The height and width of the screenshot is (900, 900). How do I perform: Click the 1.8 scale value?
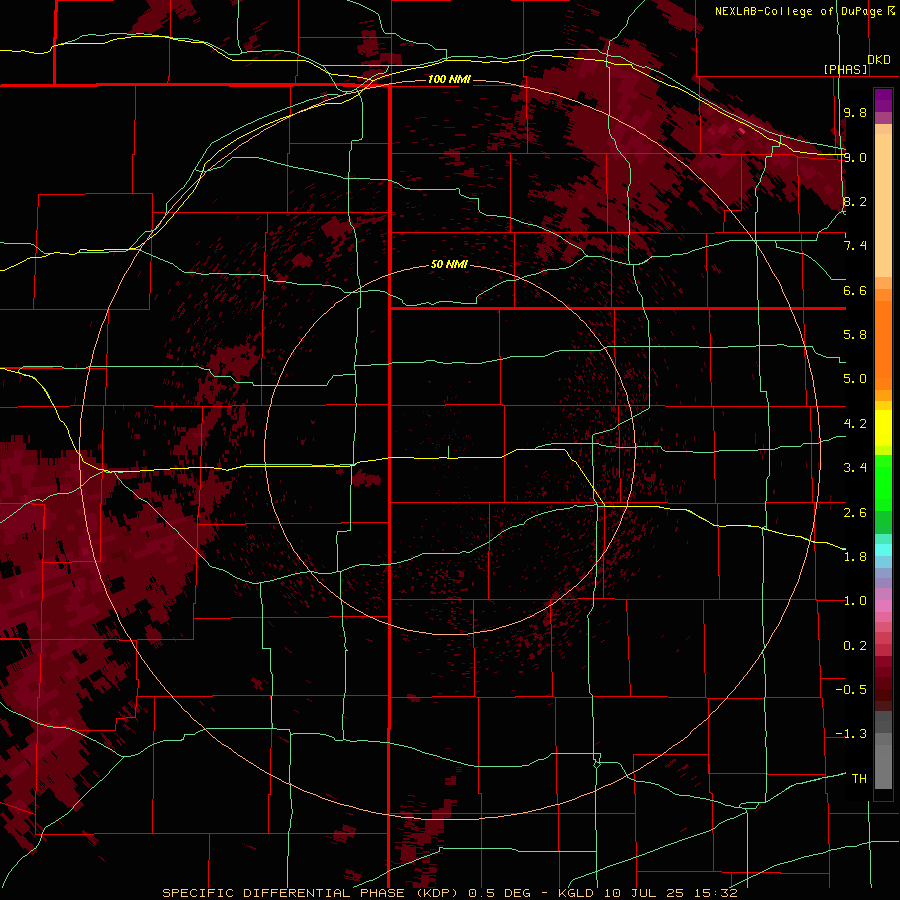pyautogui.click(x=855, y=557)
